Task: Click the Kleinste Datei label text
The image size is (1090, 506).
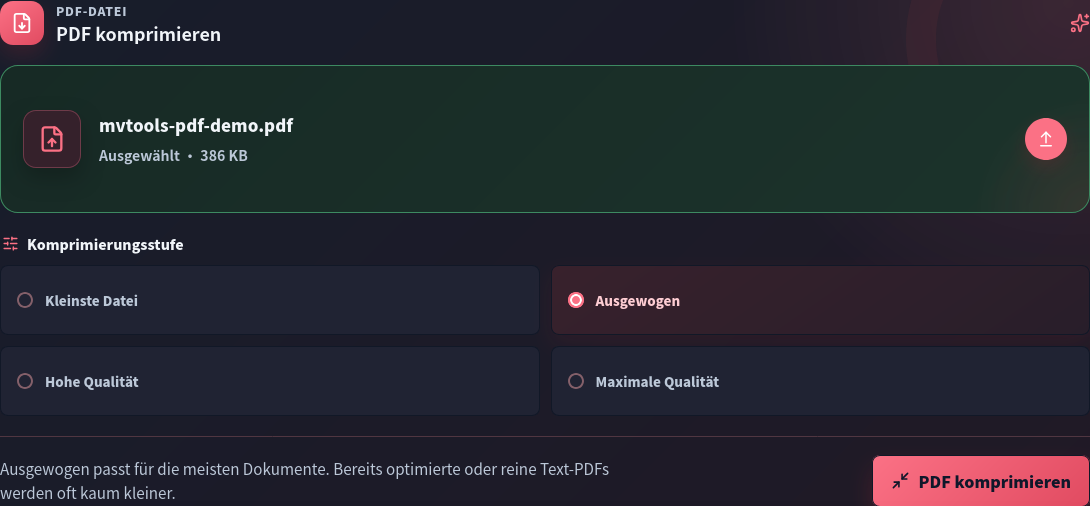Action: coord(91,301)
